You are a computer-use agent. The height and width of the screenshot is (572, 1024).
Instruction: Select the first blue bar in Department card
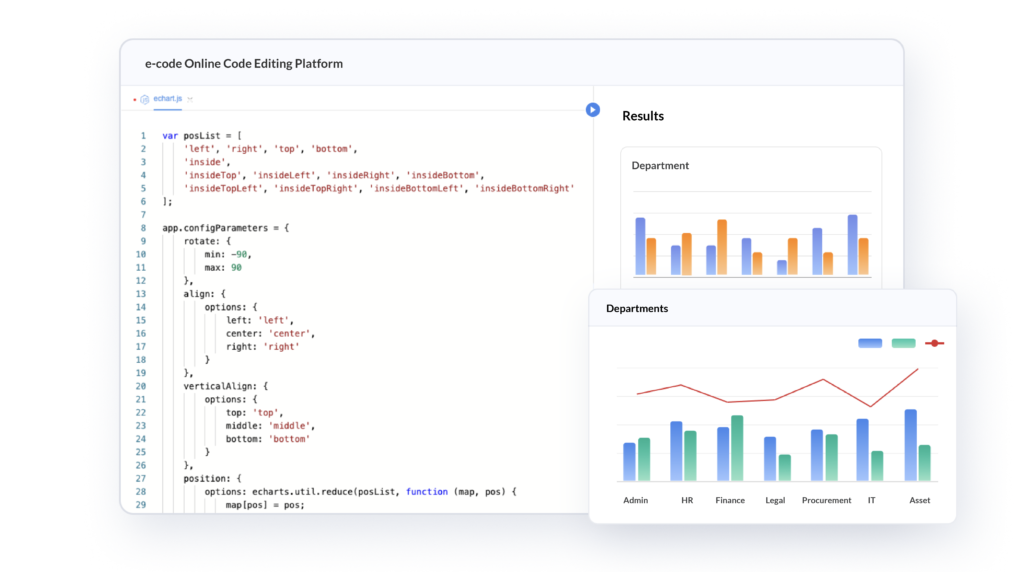(x=640, y=246)
